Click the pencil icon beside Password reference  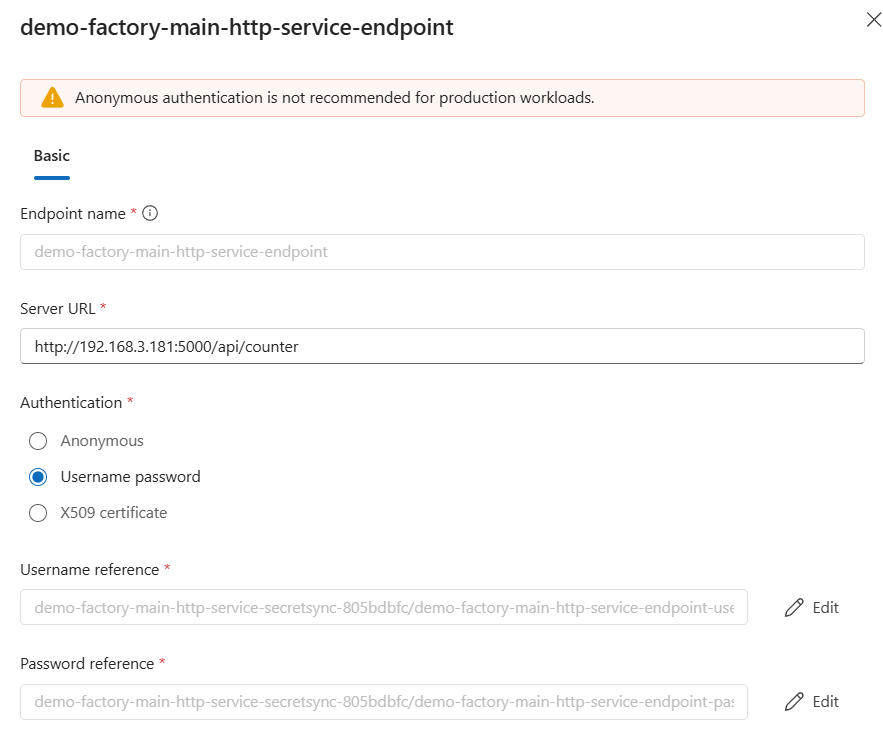(794, 701)
